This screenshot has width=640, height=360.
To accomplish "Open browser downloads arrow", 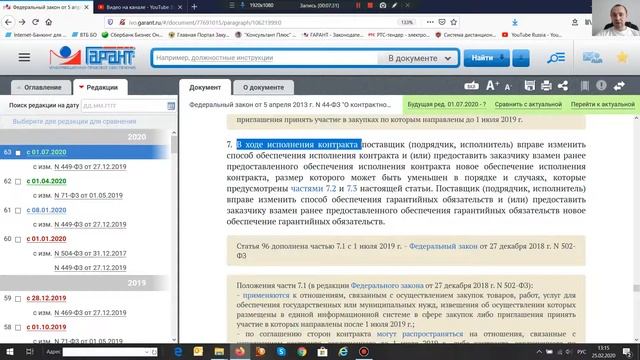I will [x=515, y=22].
